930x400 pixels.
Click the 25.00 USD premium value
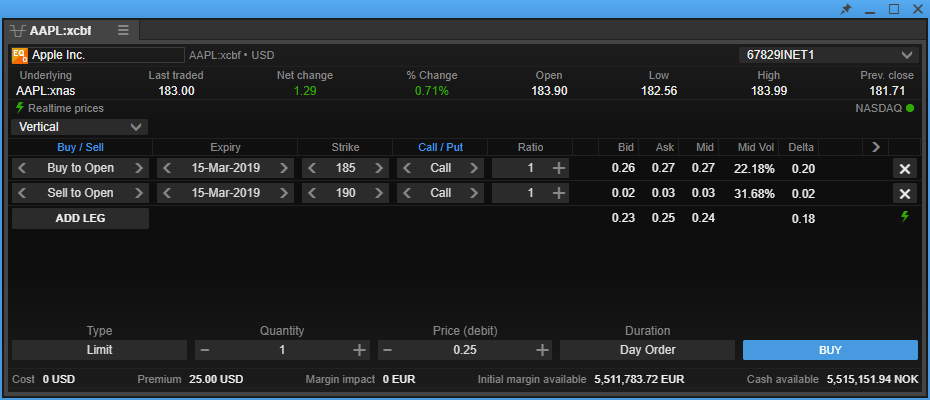point(216,379)
